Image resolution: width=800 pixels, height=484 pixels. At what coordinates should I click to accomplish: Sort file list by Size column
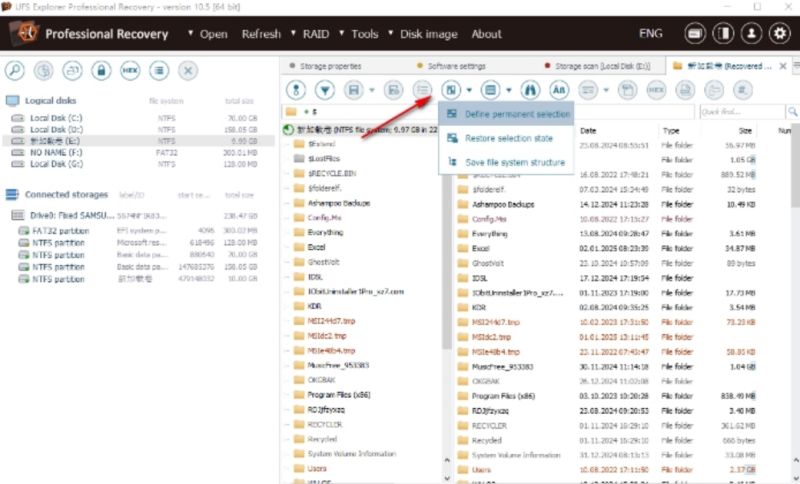coord(745,131)
